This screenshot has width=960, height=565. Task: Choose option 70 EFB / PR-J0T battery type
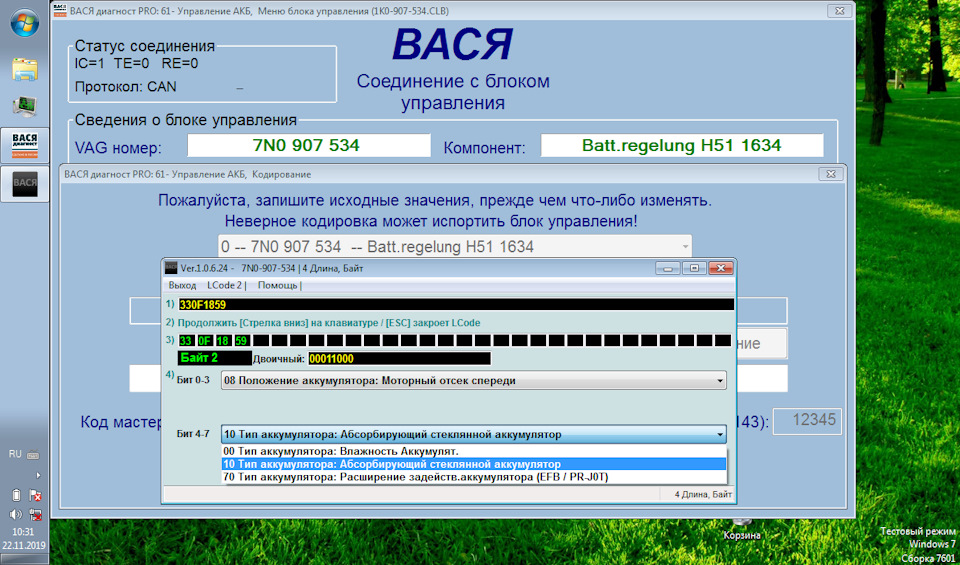click(x=474, y=477)
